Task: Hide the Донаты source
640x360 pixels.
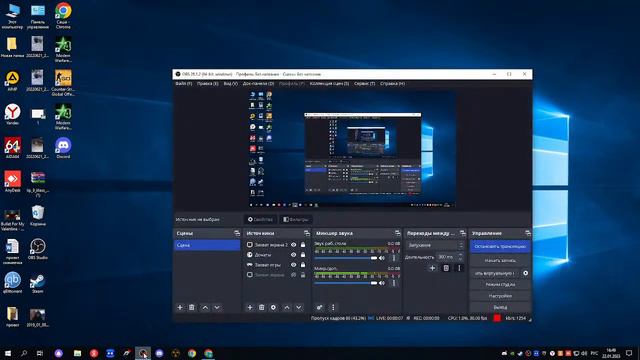Action: tap(293, 255)
